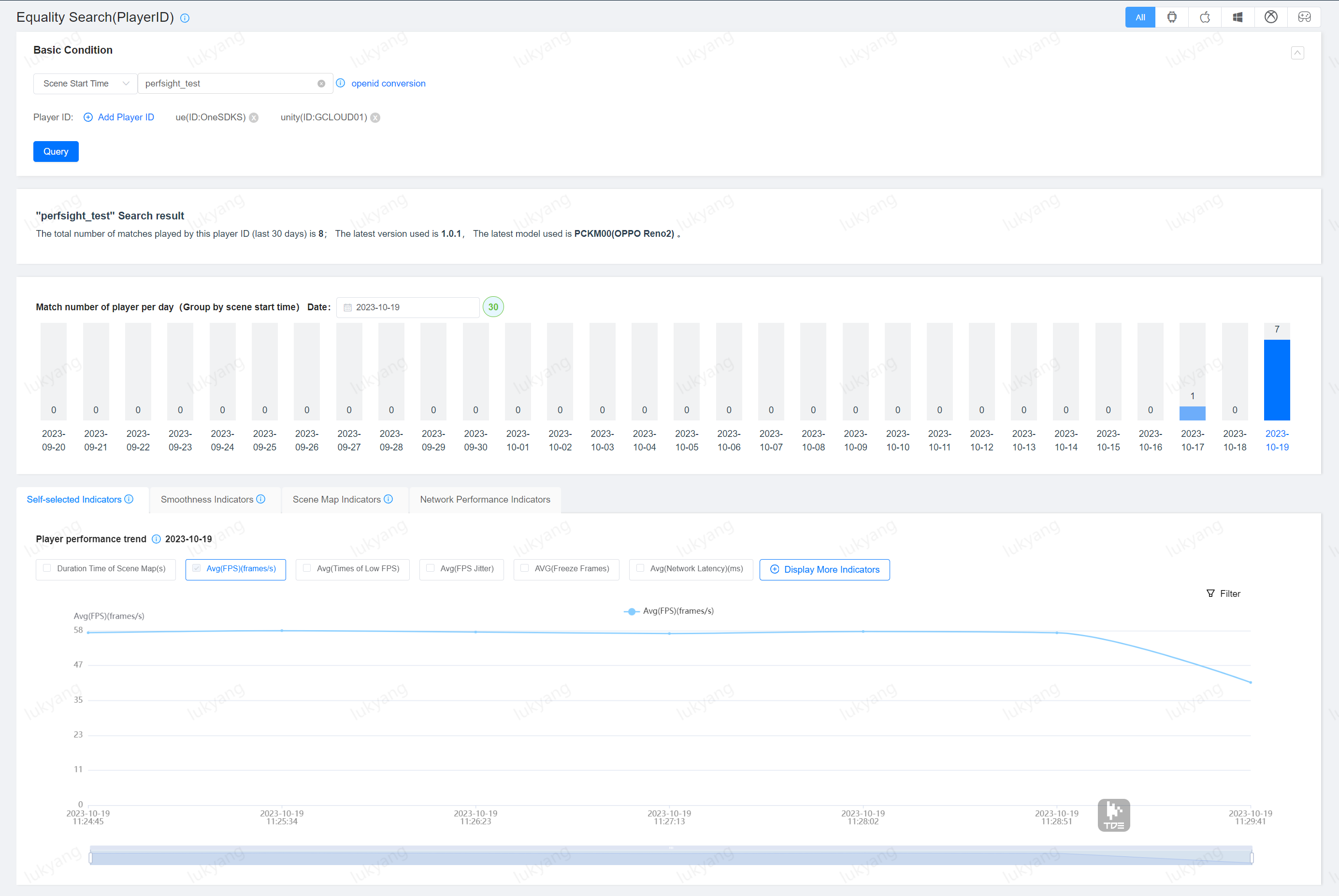Collapse the Basic Condition panel
Screen dimensions: 1339x896
tap(1297, 53)
